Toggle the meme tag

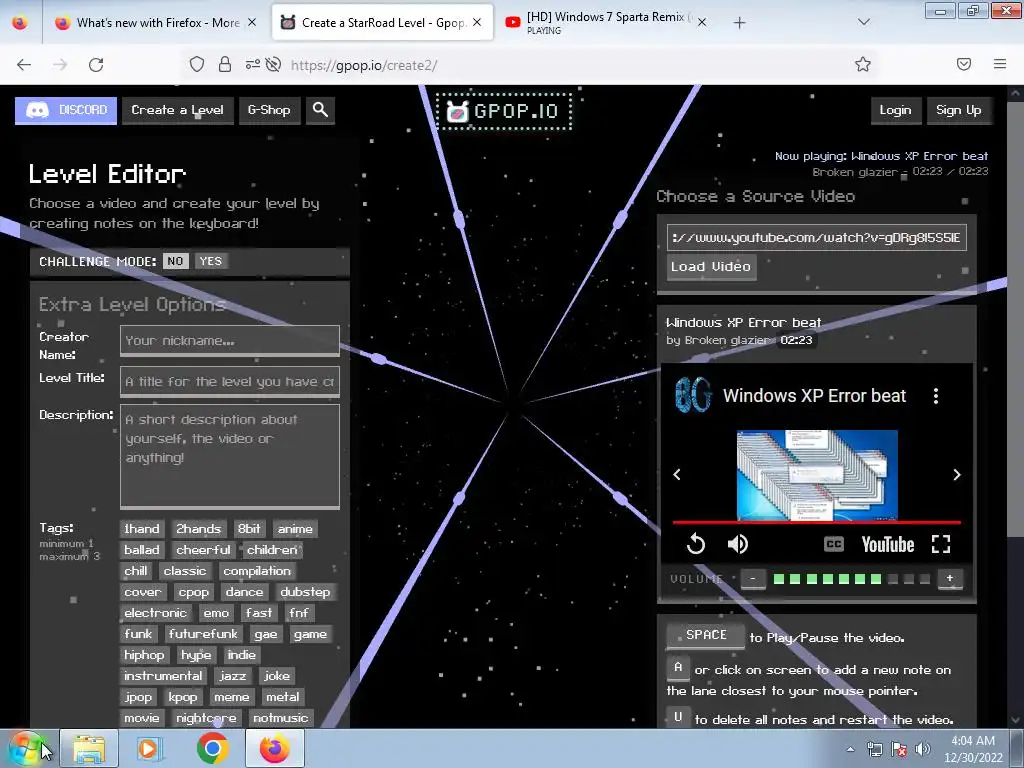232,697
